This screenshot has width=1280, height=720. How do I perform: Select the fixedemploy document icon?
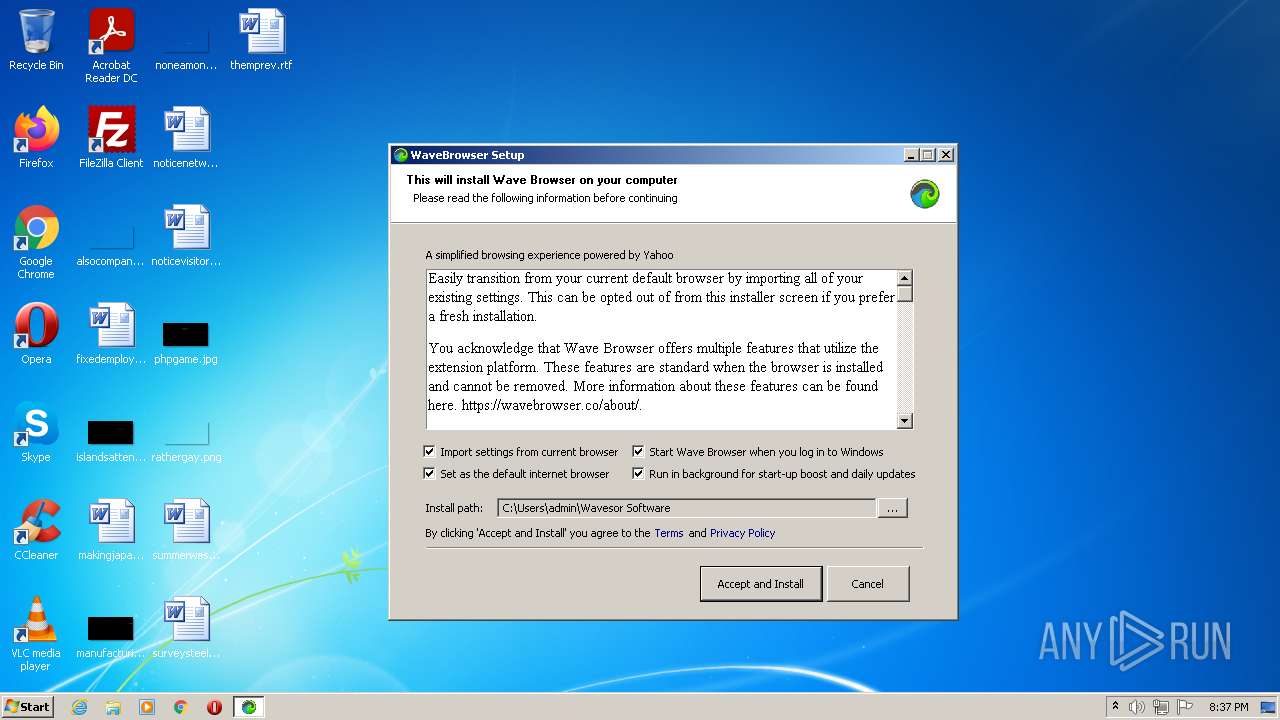pyautogui.click(x=111, y=334)
